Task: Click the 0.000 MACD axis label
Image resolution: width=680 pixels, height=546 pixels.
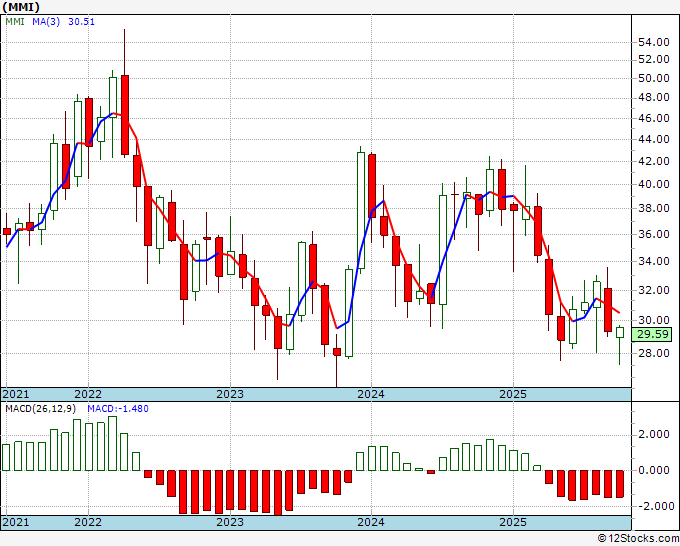Action: (x=654, y=471)
